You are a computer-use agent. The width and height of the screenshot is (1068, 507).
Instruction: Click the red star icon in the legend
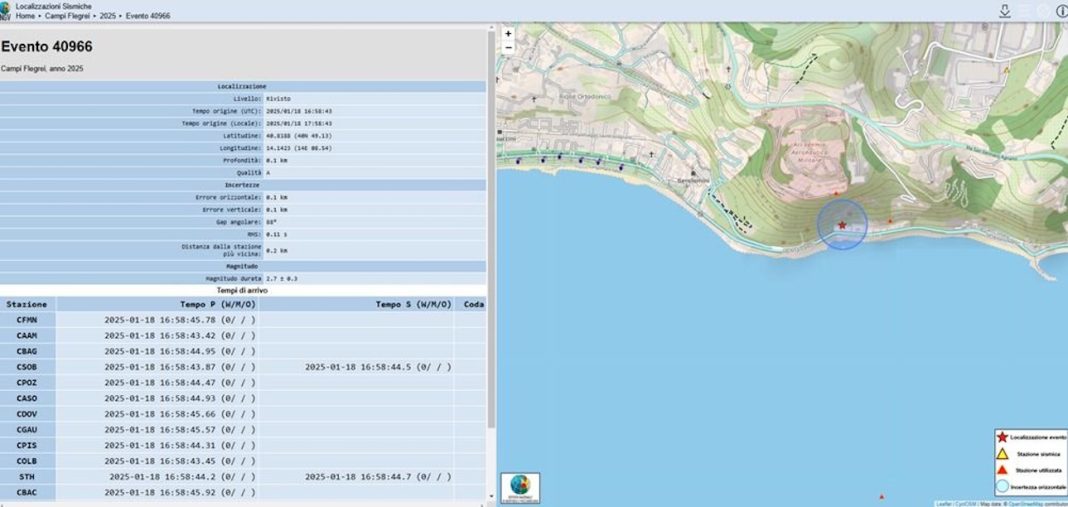click(x=1002, y=437)
